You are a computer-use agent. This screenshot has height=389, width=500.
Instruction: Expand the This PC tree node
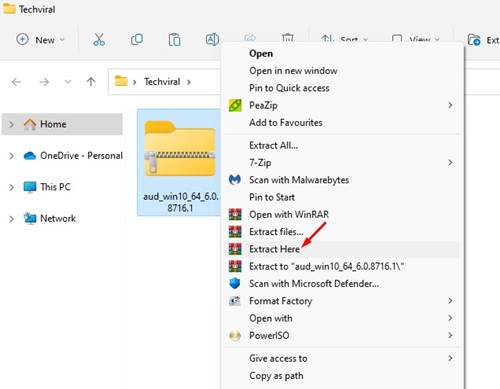click(x=11, y=187)
